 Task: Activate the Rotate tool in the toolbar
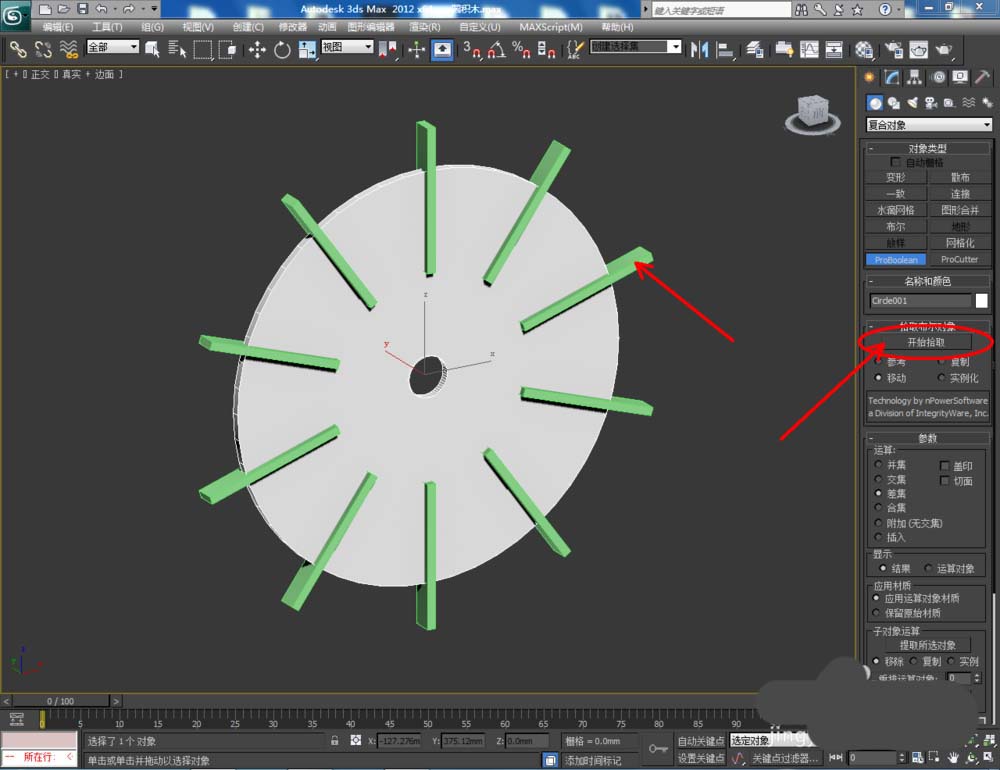[282, 49]
